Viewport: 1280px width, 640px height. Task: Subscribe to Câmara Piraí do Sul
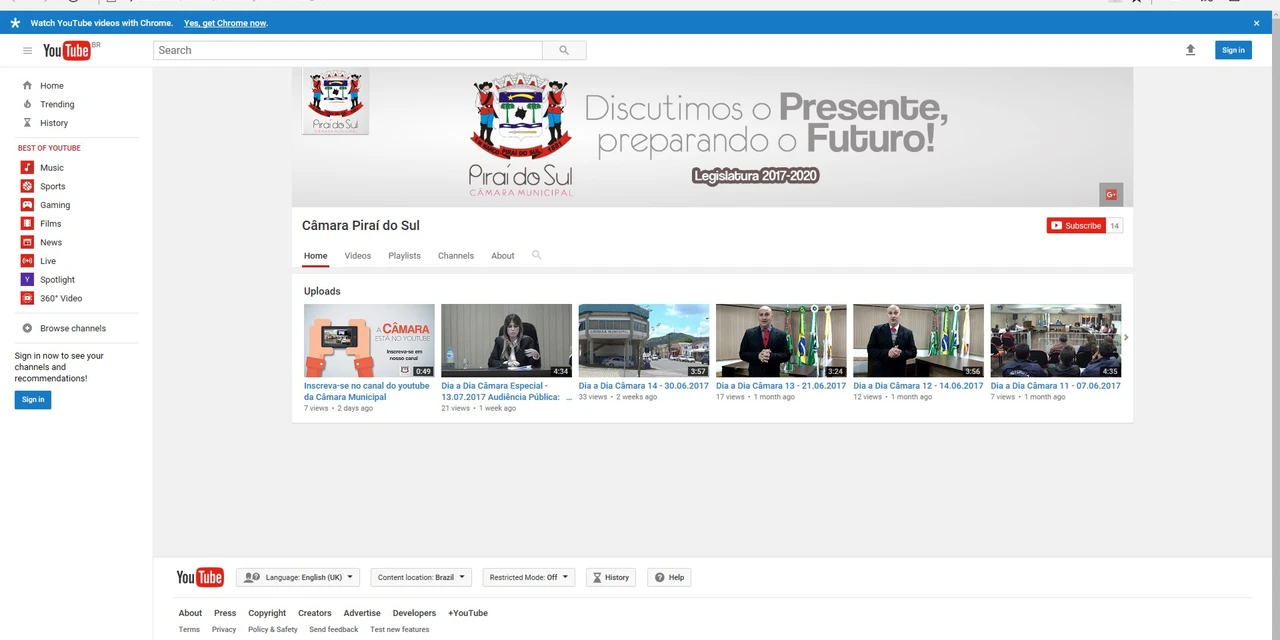pos(1075,226)
